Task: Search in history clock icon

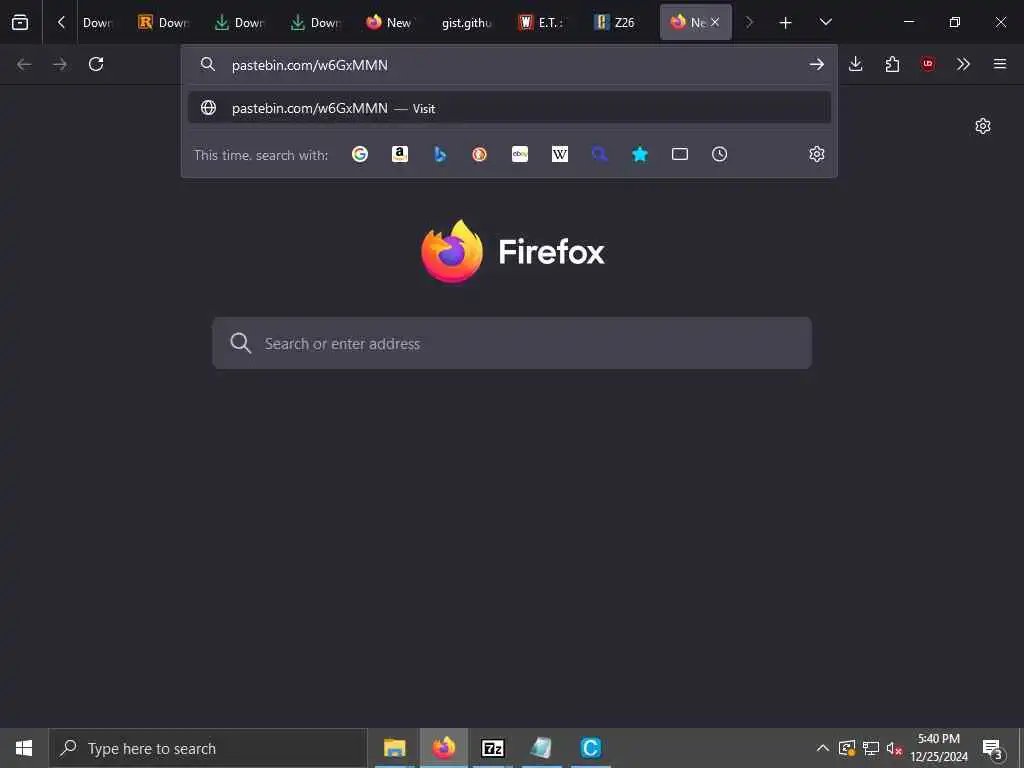Action: point(720,154)
